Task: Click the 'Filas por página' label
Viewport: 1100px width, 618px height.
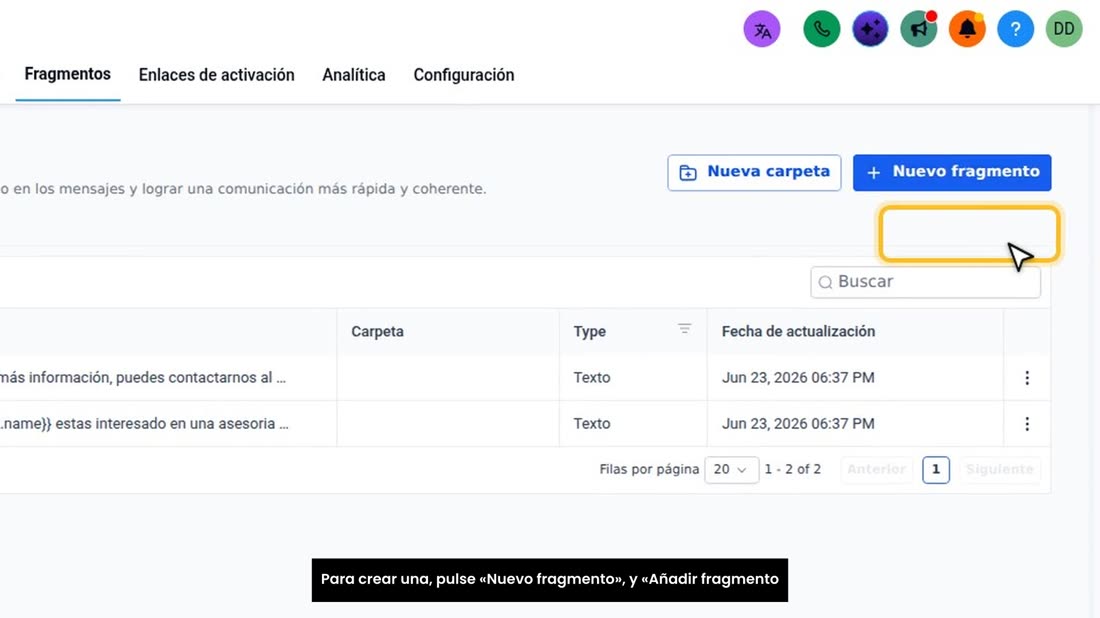Action: (x=649, y=469)
